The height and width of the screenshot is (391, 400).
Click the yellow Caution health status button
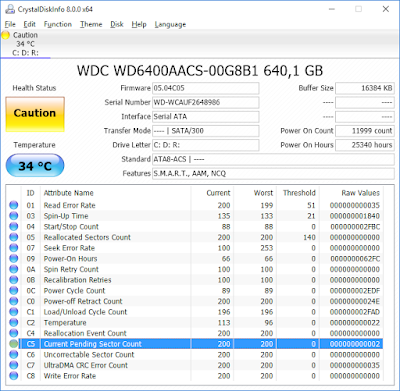tap(35, 114)
